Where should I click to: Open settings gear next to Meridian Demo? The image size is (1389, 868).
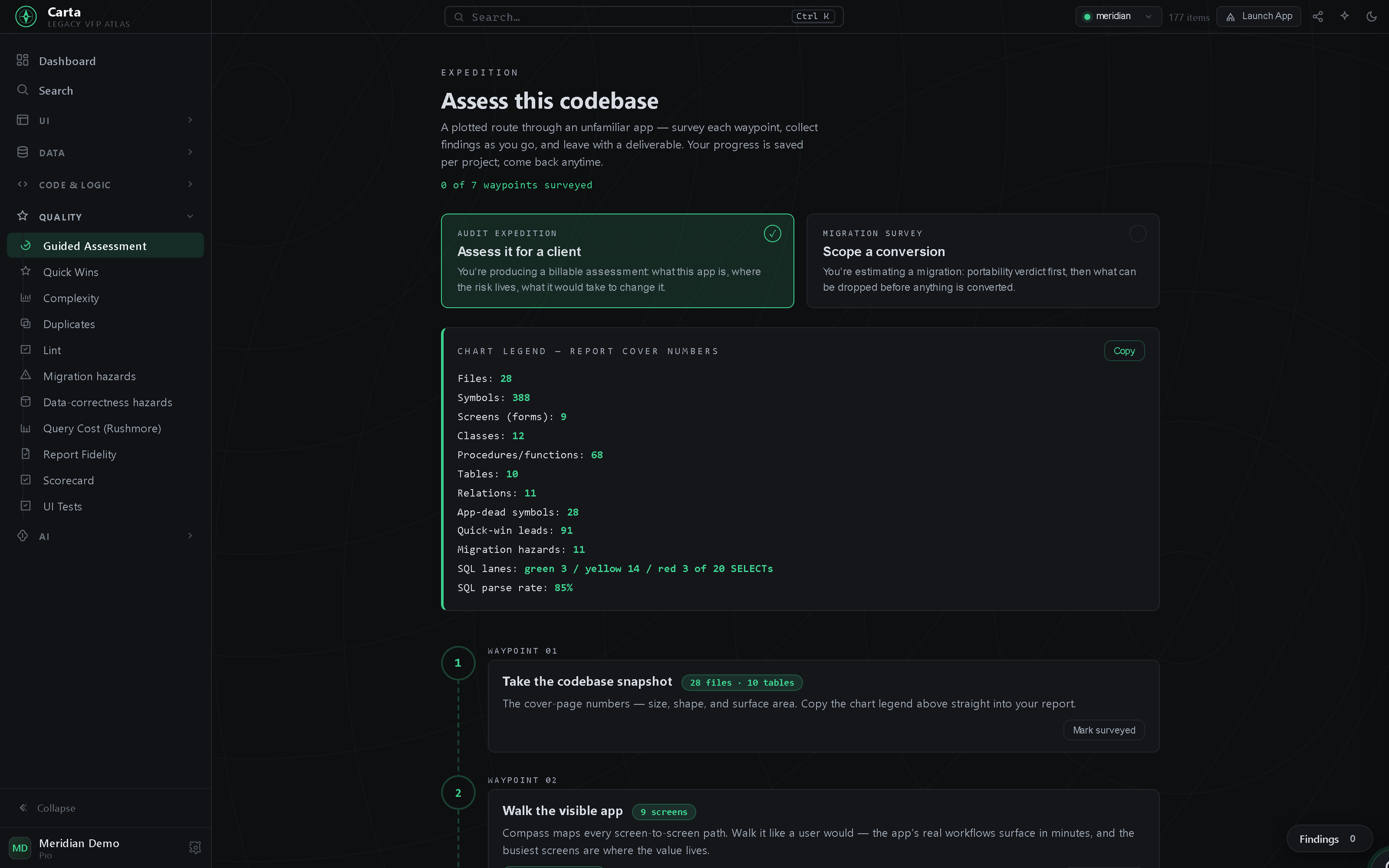click(195, 847)
